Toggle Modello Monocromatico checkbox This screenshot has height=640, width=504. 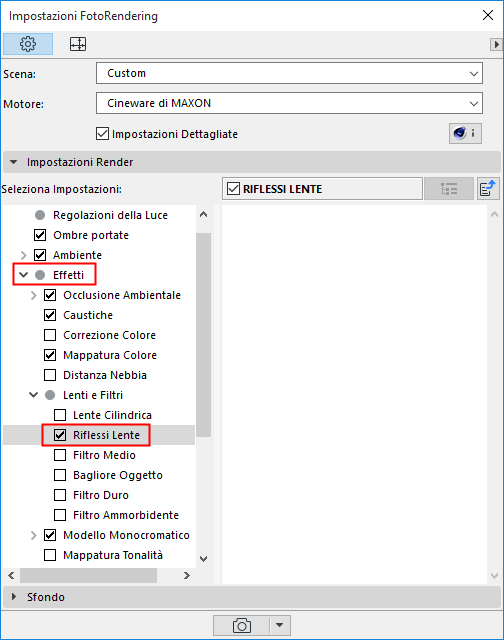(x=50, y=535)
